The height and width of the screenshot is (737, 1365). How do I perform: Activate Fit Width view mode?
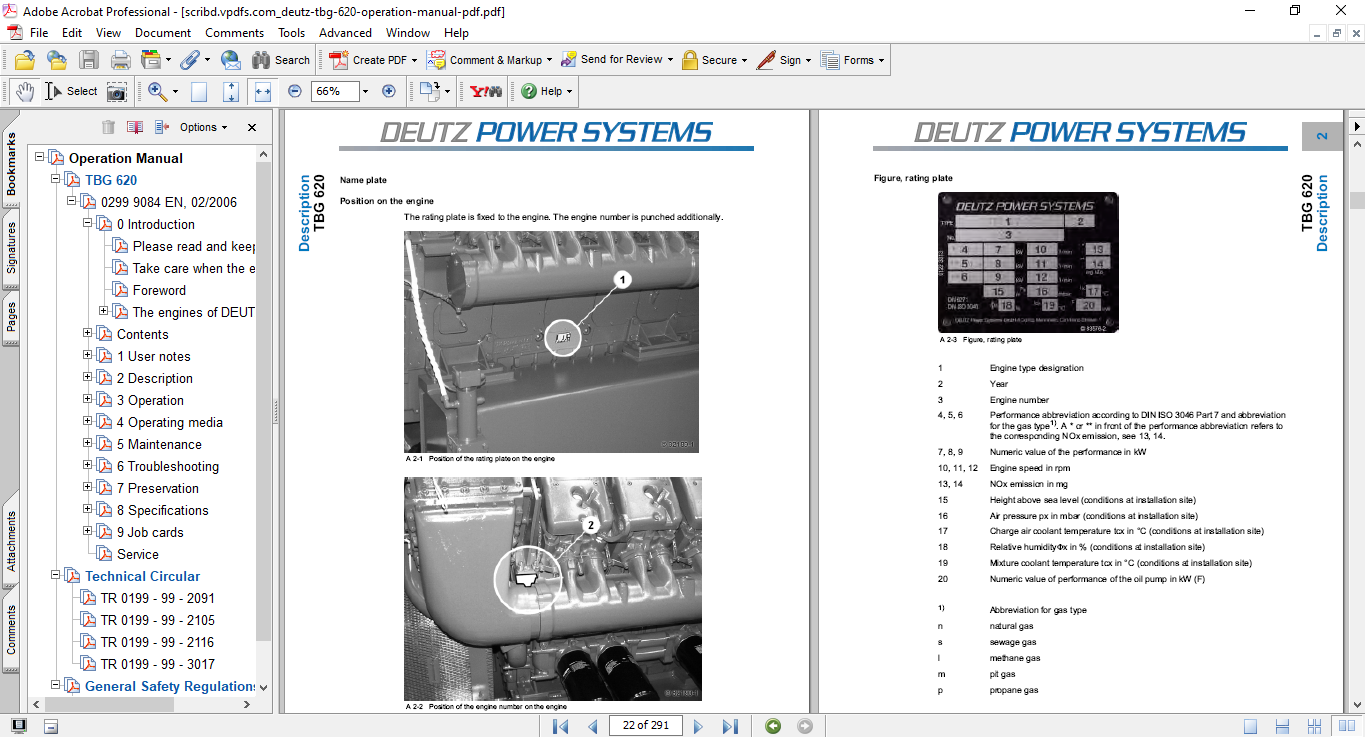click(262, 91)
